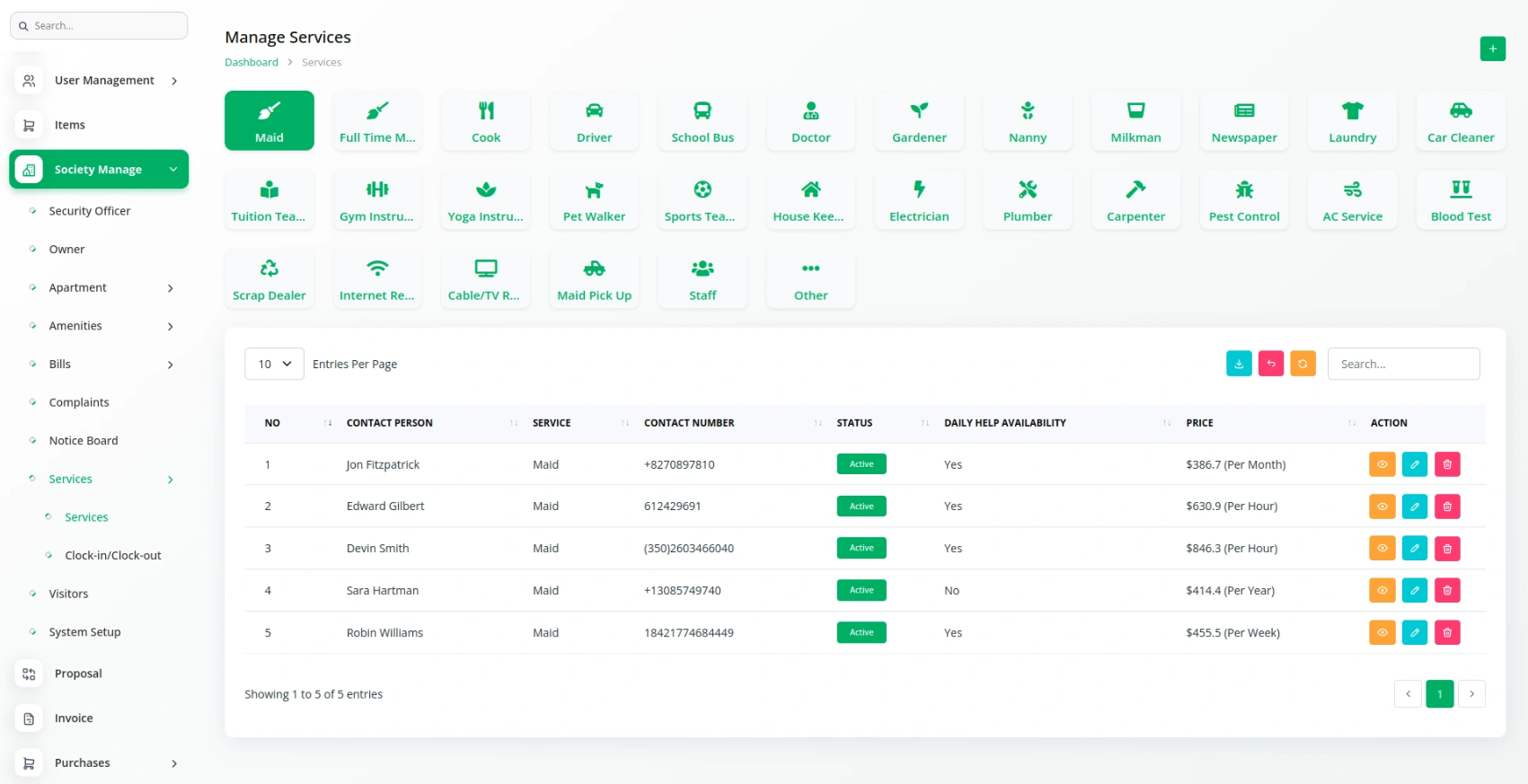The image size is (1528, 784).
Task: View details for Devin Smith
Action: pos(1382,548)
